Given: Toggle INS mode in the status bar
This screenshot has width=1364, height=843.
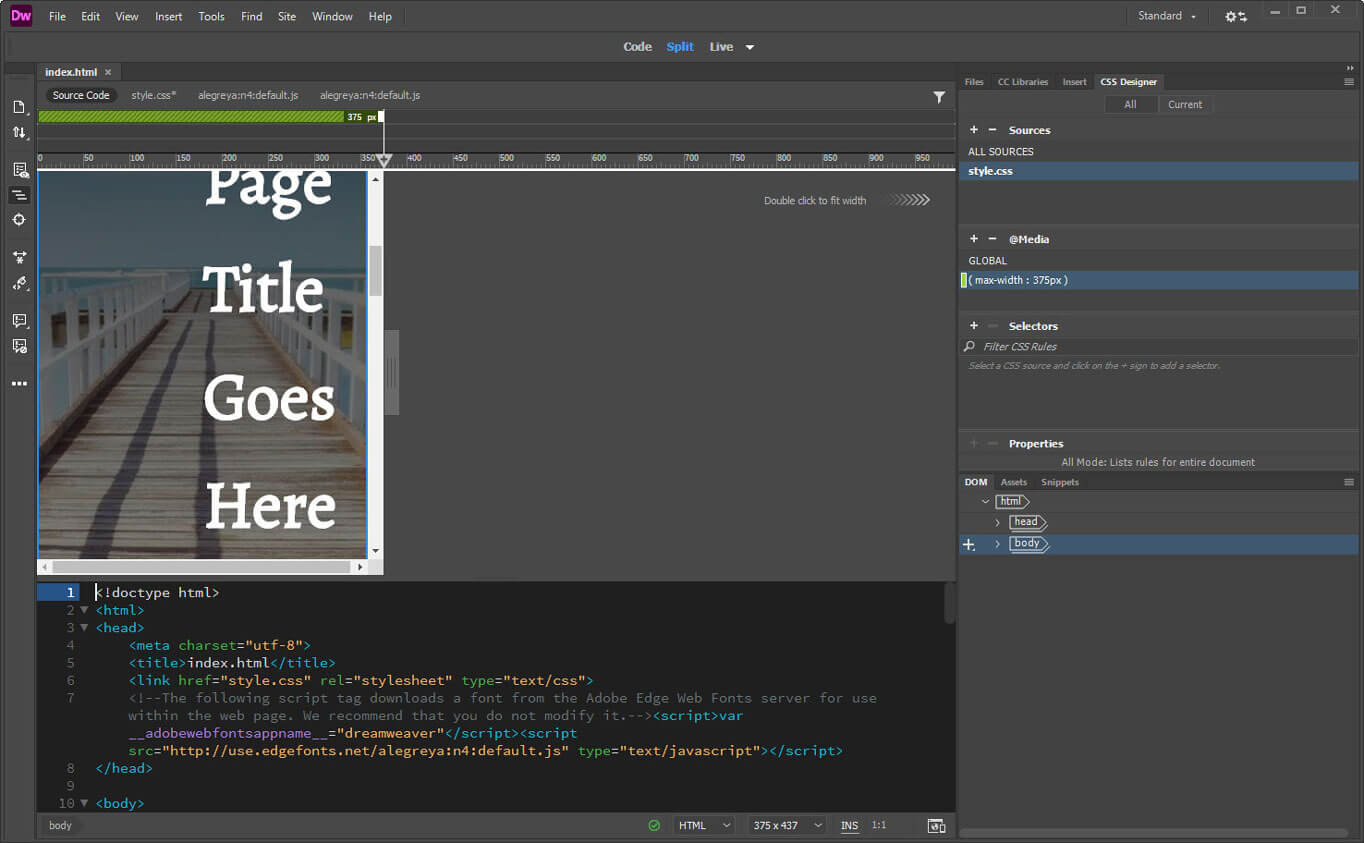Looking at the screenshot, I should tap(849, 825).
